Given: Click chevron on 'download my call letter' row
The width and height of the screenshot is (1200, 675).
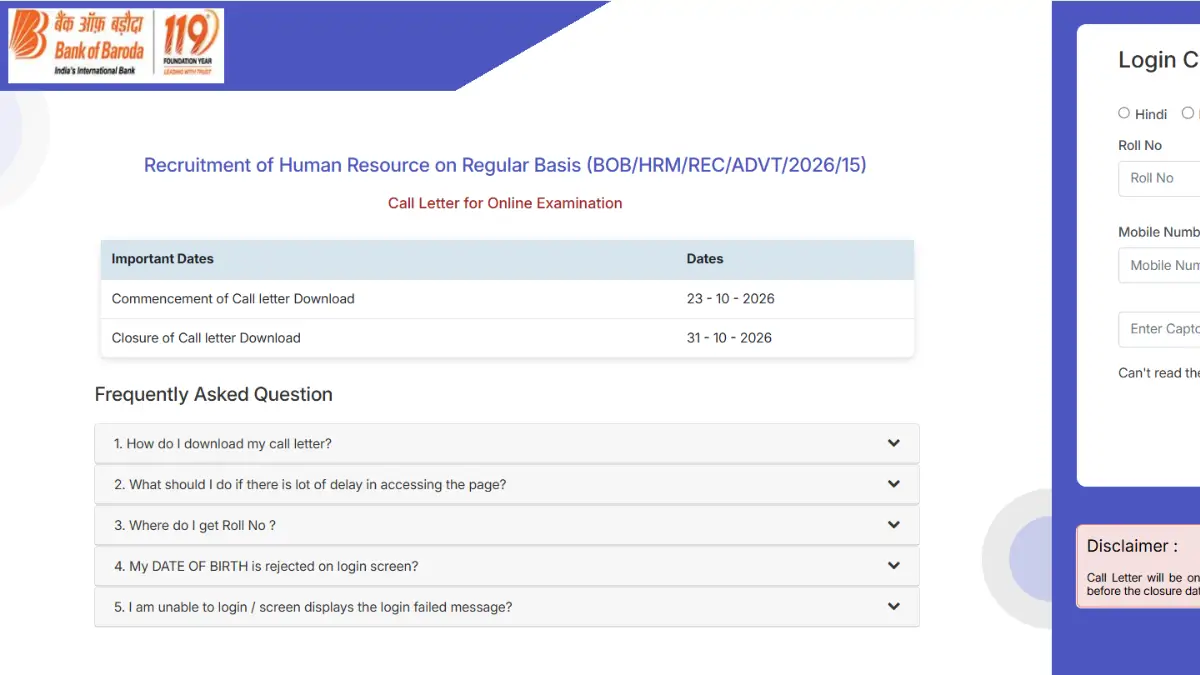Looking at the screenshot, I should point(894,443).
